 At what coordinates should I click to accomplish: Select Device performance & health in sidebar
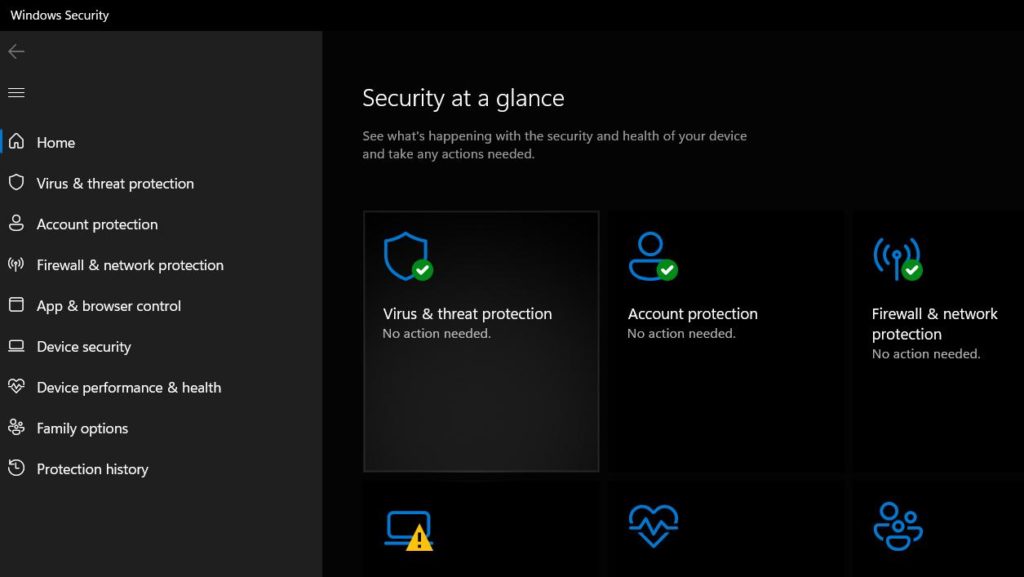coord(129,388)
